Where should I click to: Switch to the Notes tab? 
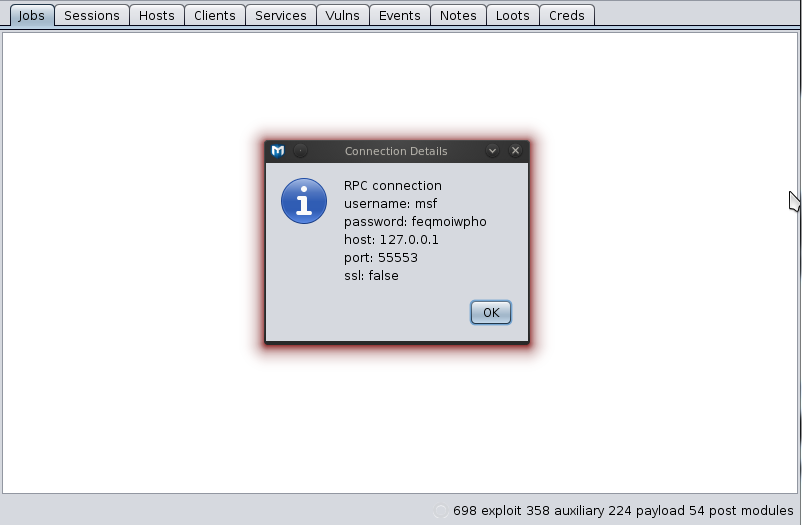[x=458, y=15]
